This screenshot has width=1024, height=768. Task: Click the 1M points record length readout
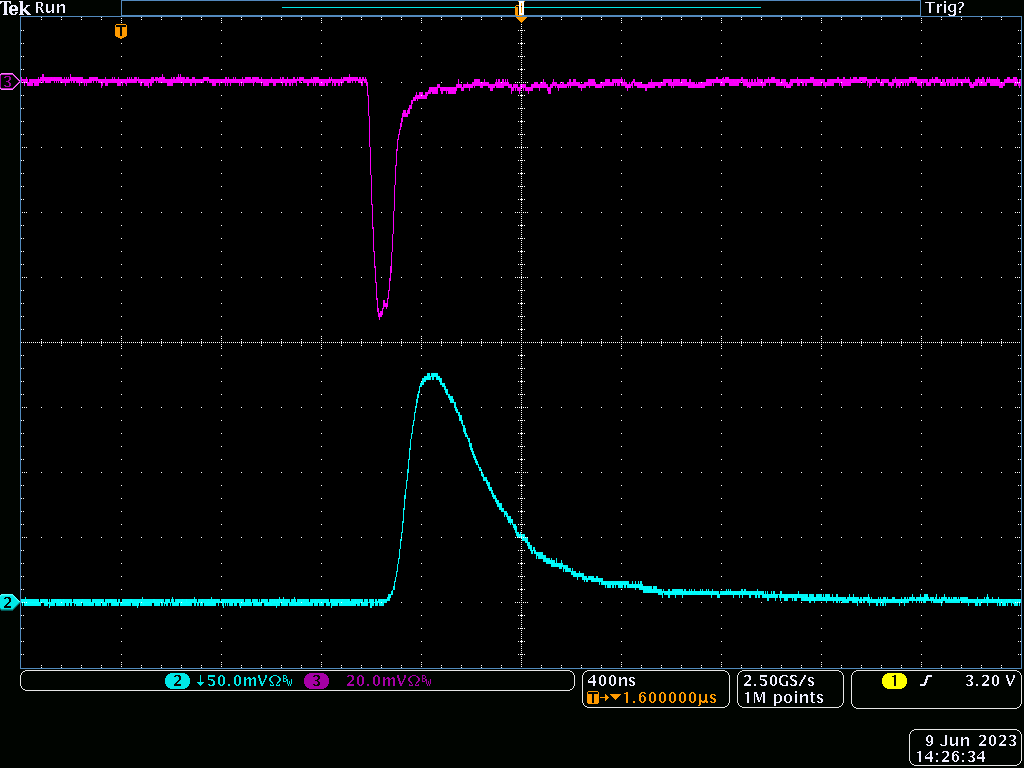783,698
